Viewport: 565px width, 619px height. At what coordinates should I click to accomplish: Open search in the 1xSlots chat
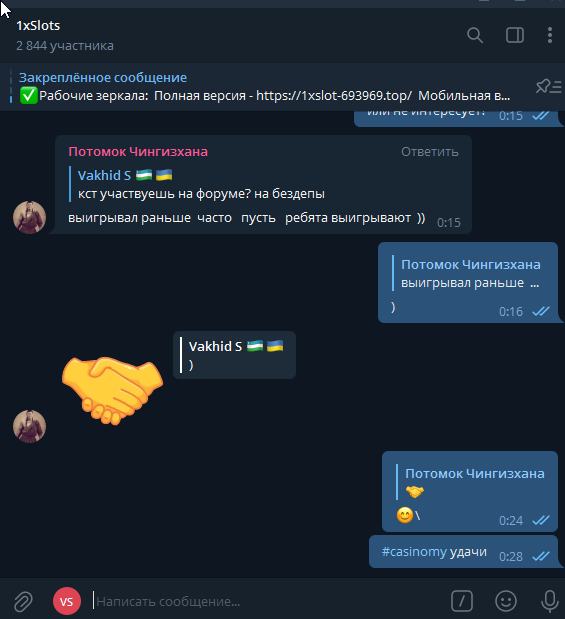(x=475, y=35)
